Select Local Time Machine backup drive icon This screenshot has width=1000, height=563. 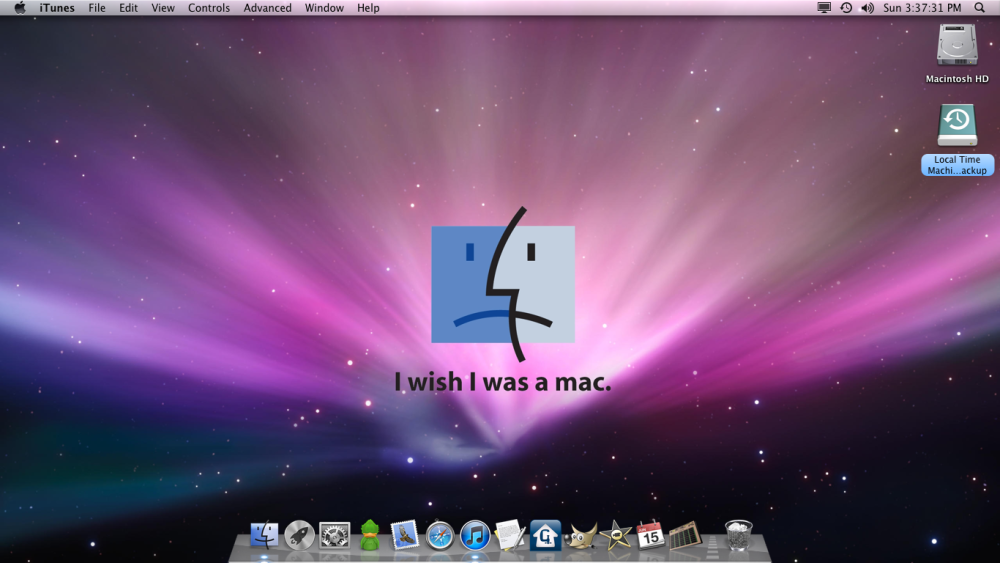957,125
